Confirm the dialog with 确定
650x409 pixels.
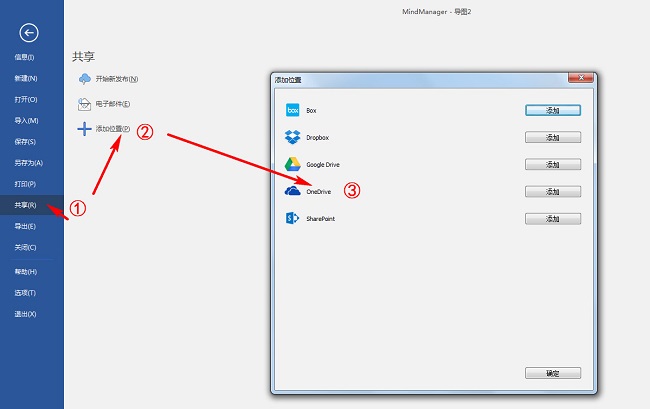(x=553, y=373)
